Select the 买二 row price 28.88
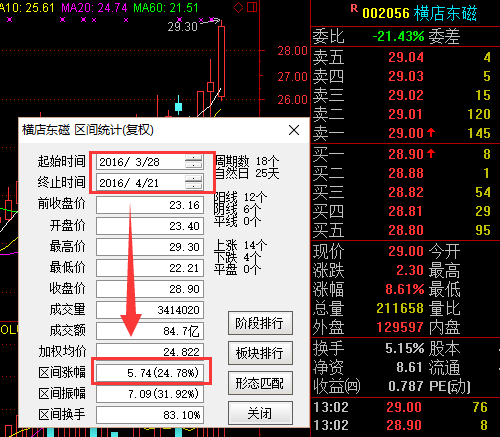 [x=406, y=173]
